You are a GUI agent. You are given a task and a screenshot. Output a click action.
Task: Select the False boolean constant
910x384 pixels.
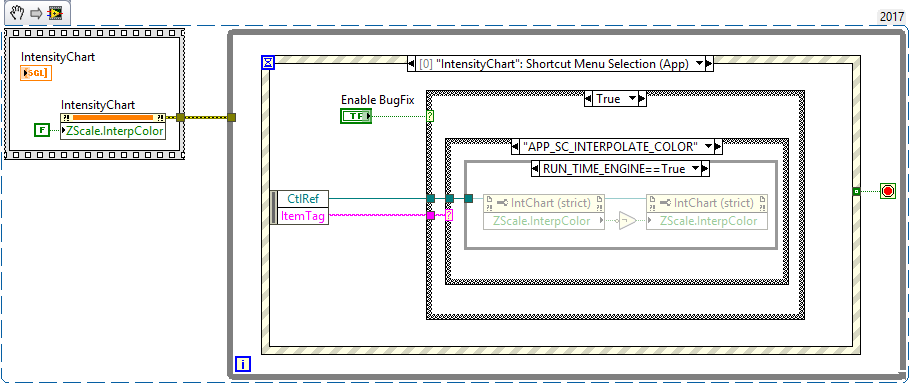[42, 131]
